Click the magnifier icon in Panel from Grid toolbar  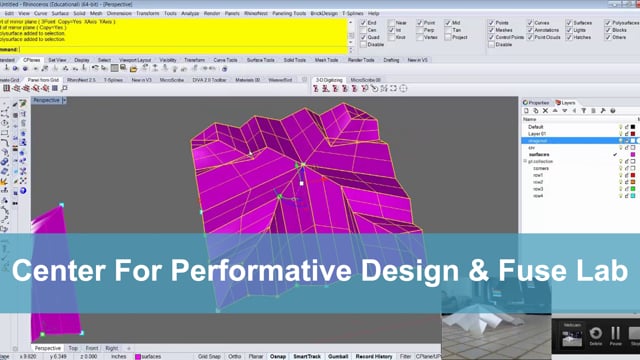[64, 88]
